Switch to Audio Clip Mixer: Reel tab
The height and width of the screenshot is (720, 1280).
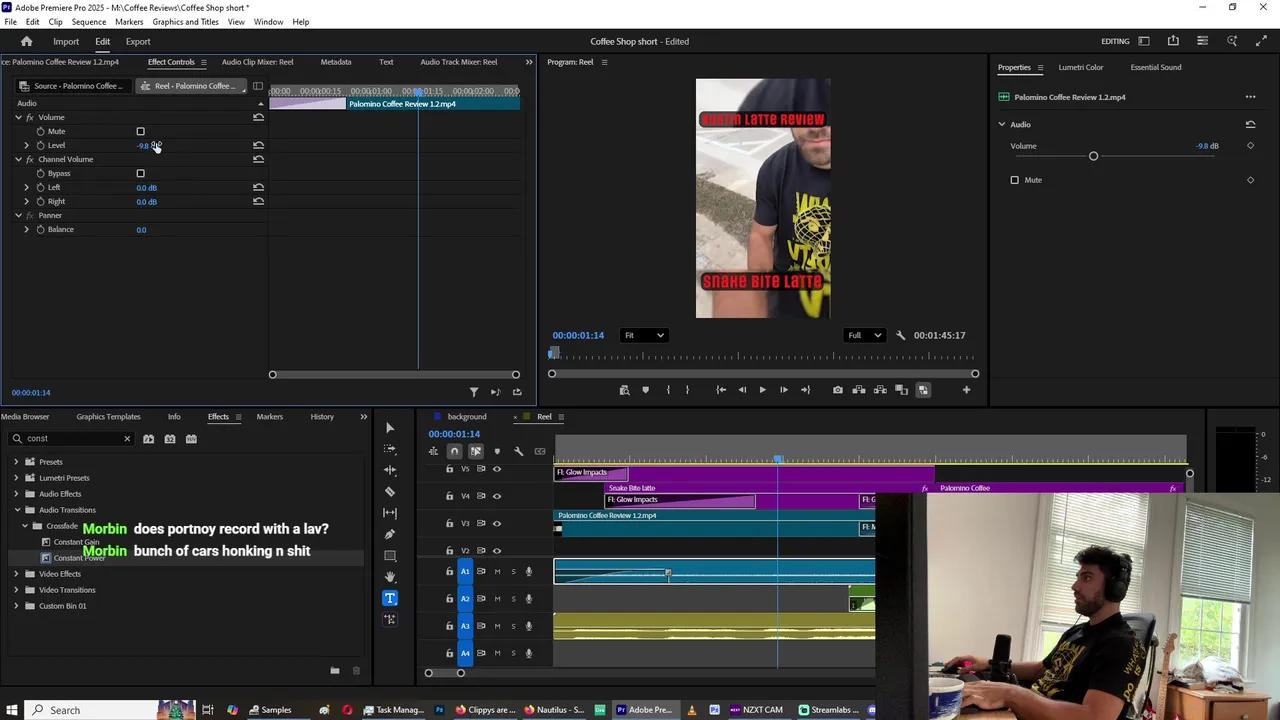[257, 62]
